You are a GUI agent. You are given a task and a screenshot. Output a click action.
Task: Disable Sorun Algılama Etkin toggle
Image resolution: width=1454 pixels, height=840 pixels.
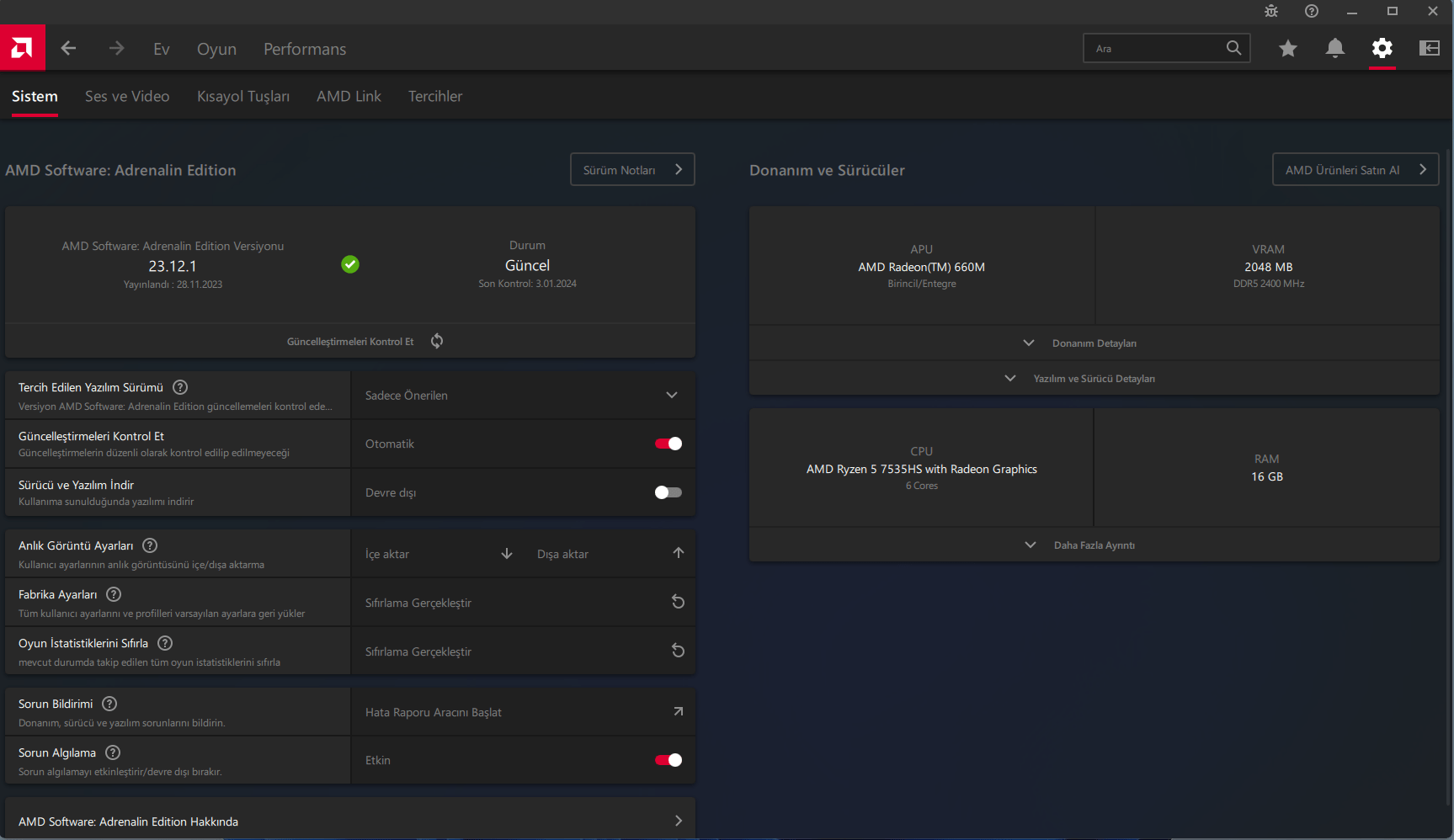coord(668,760)
